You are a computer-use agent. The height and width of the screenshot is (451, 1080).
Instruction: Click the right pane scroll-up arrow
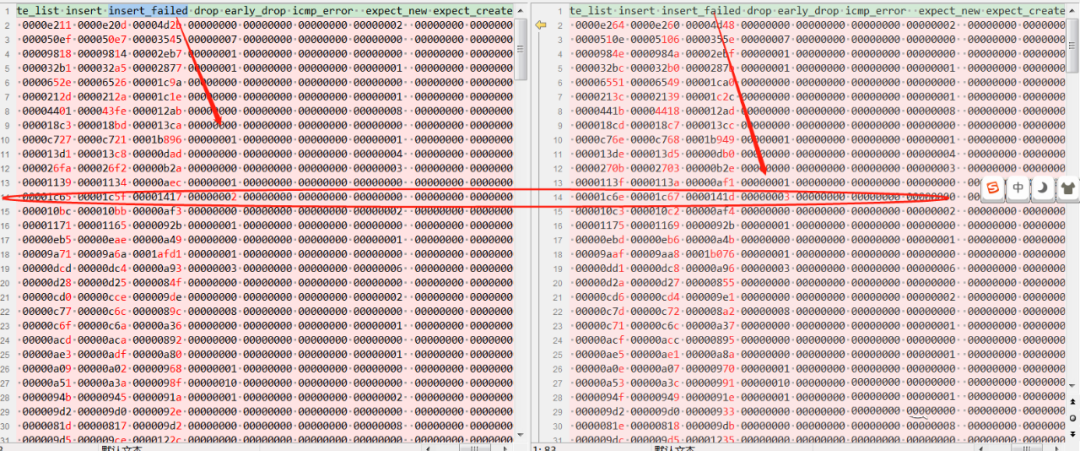pos(1073,10)
